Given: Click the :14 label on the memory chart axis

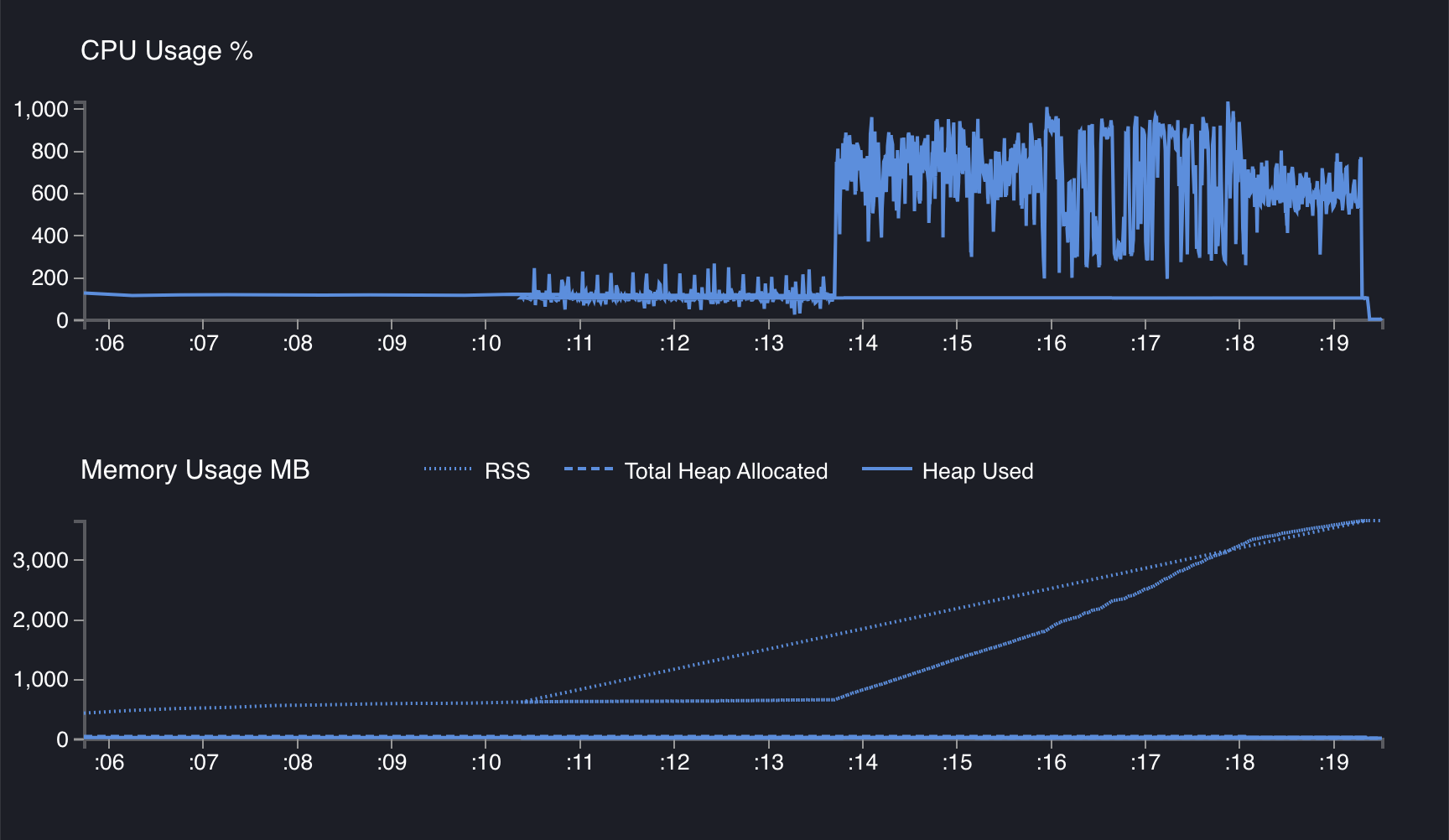Looking at the screenshot, I should point(864,764).
